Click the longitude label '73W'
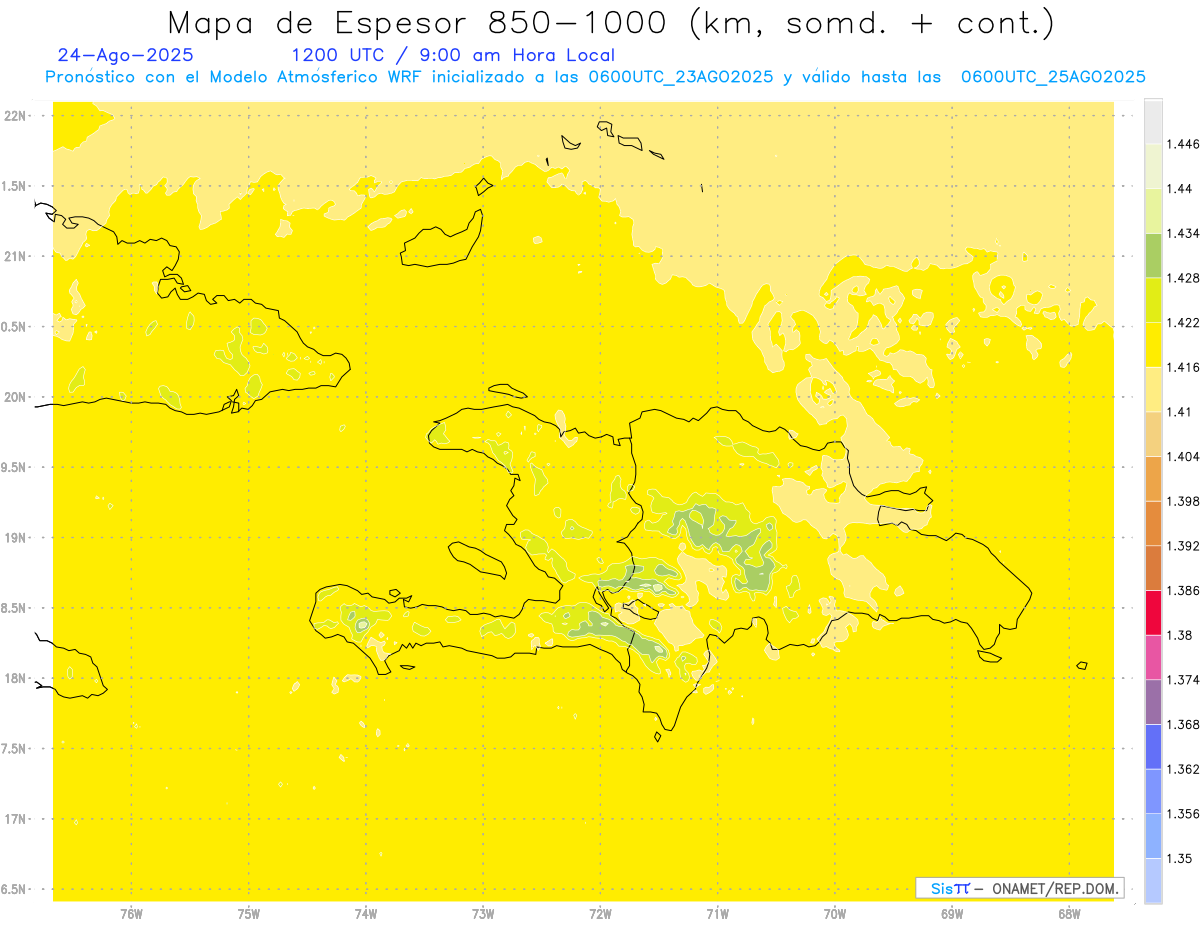Image resolution: width=1200 pixels, height=927 pixels. [x=483, y=914]
